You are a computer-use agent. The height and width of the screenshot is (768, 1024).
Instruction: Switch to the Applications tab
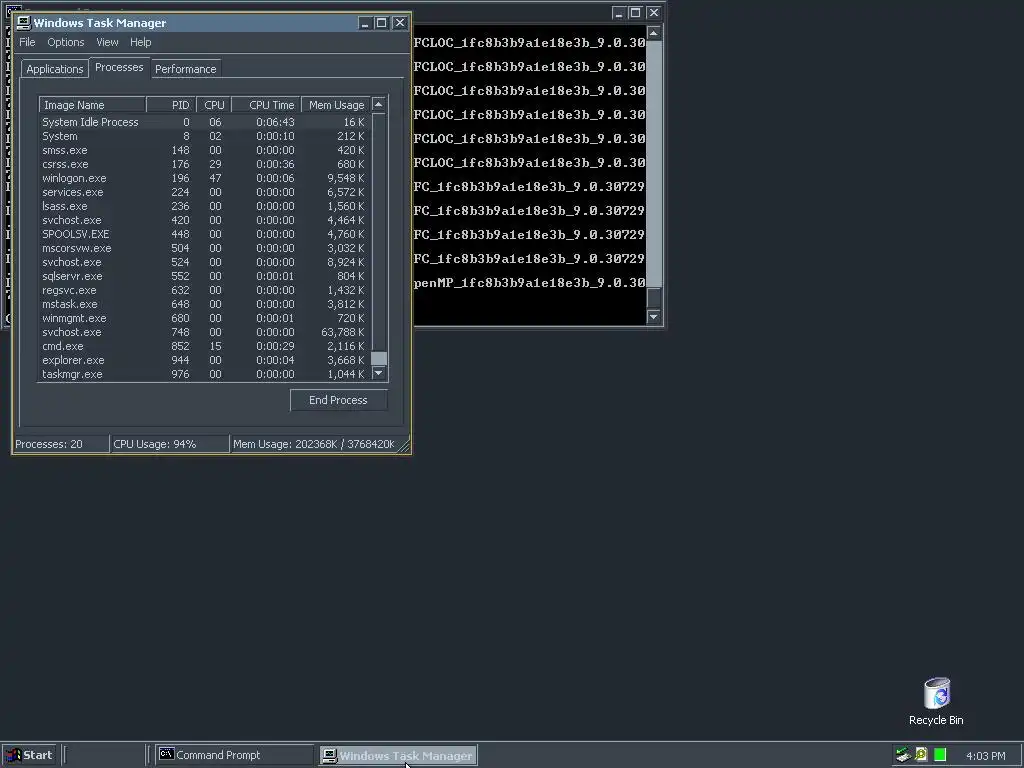[55, 69]
